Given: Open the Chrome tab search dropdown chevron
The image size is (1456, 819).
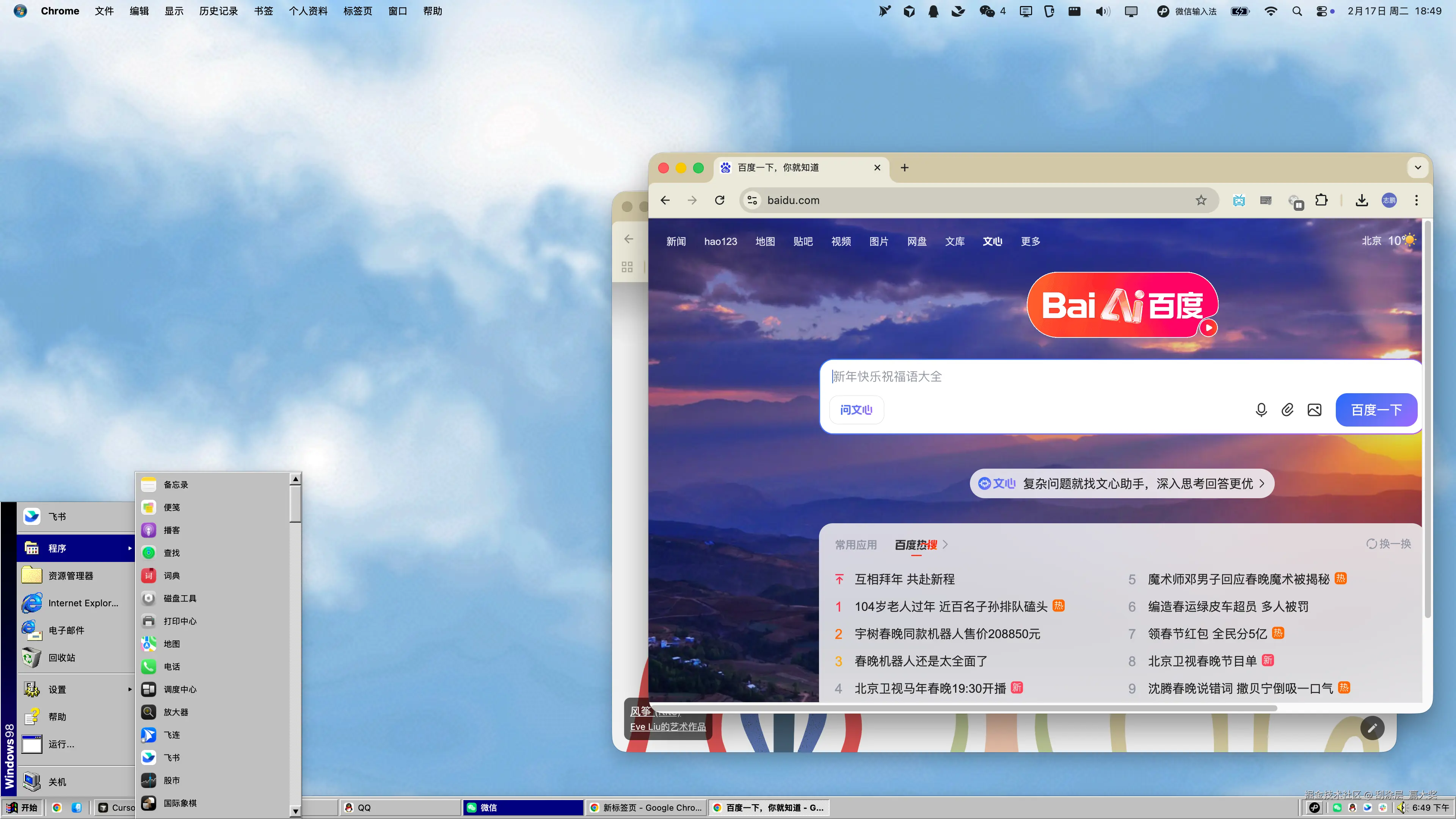Looking at the screenshot, I should [x=1418, y=167].
